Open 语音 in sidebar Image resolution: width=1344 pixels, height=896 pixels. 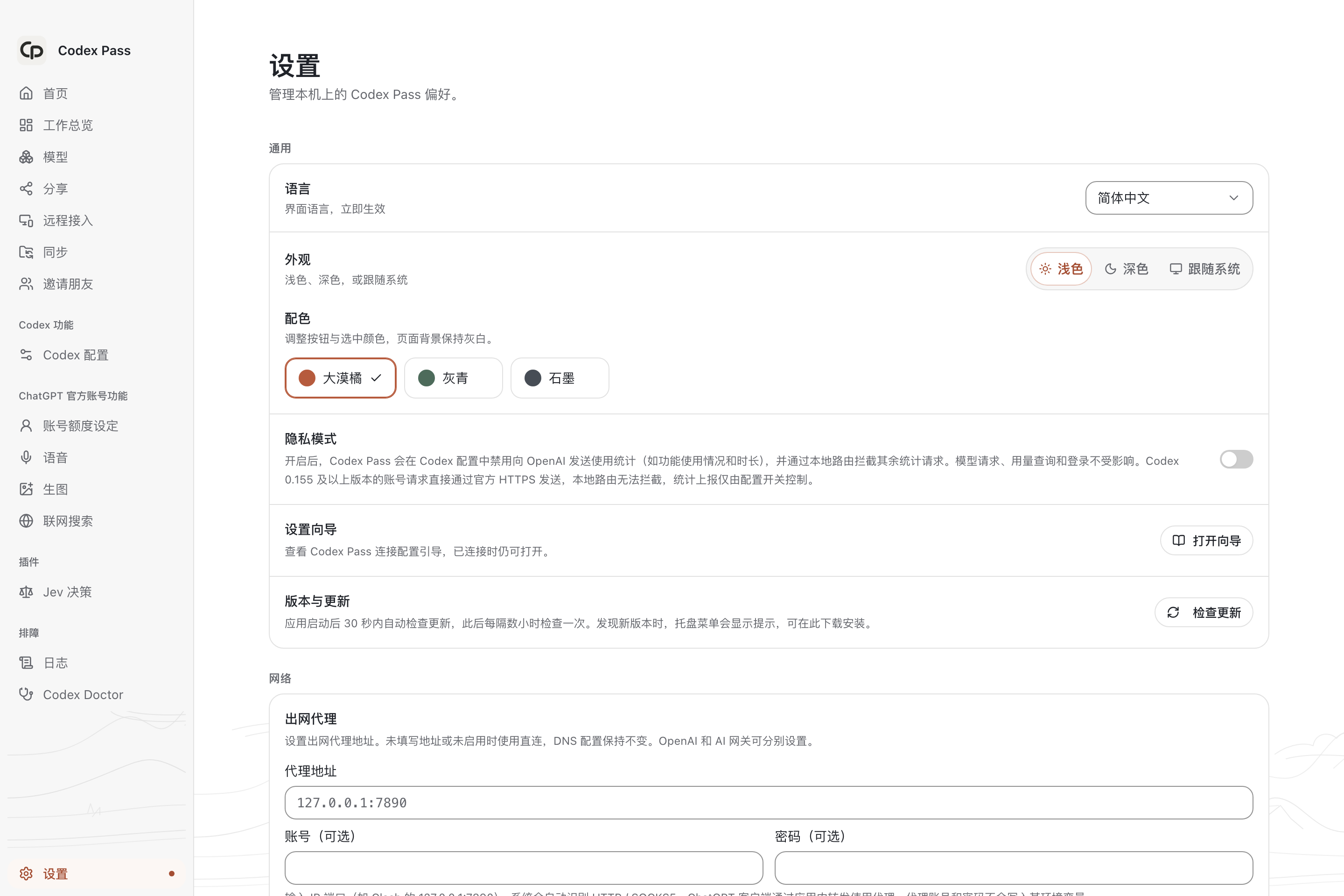point(97,457)
